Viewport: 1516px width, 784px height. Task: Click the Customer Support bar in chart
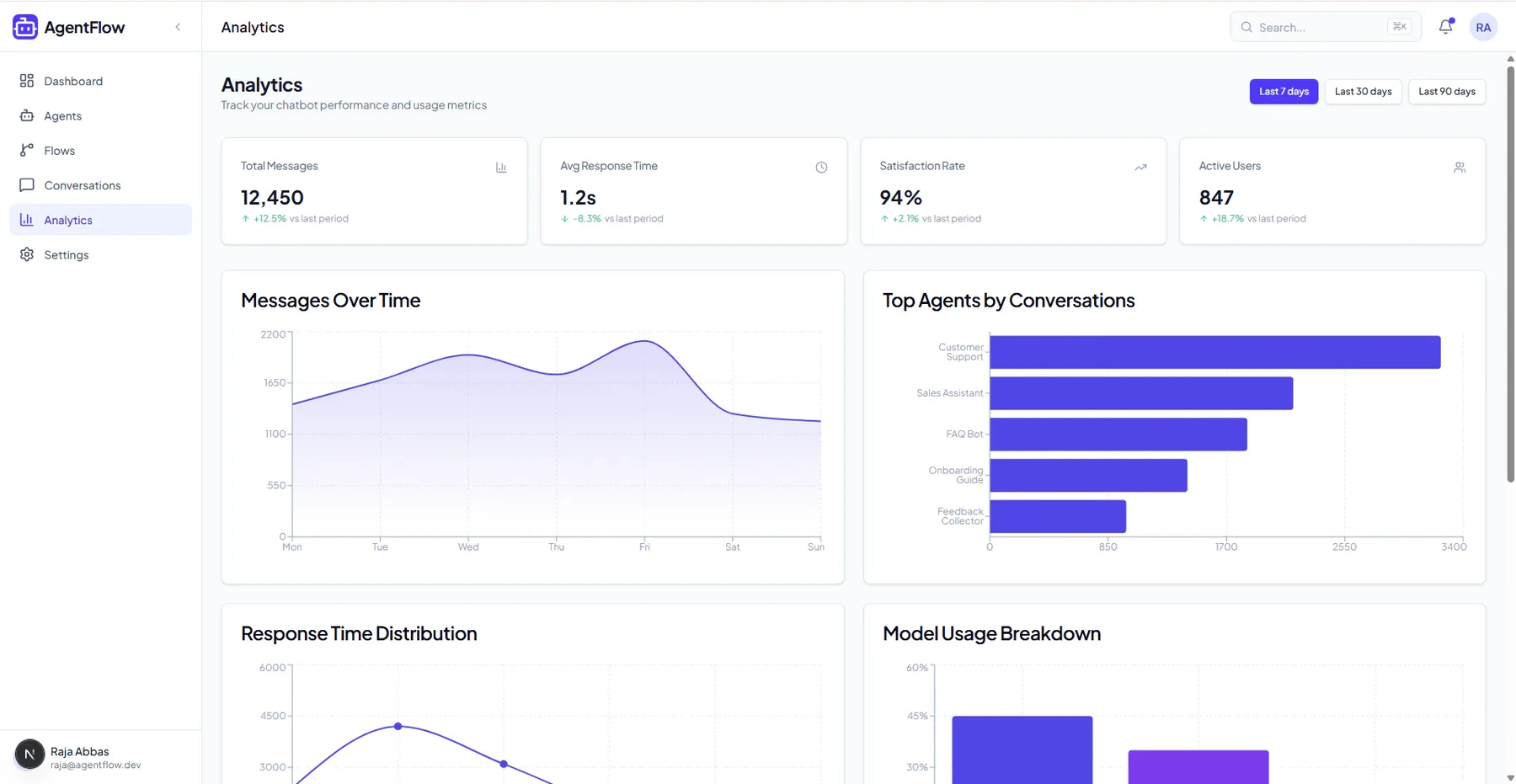point(1214,352)
